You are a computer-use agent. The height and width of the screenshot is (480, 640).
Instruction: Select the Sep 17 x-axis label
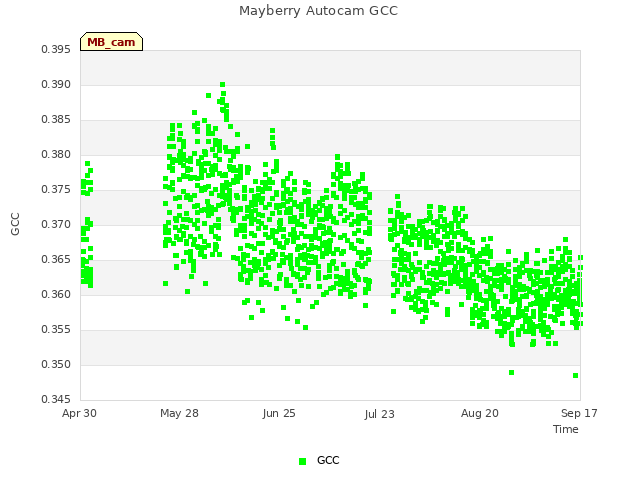coord(579,413)
